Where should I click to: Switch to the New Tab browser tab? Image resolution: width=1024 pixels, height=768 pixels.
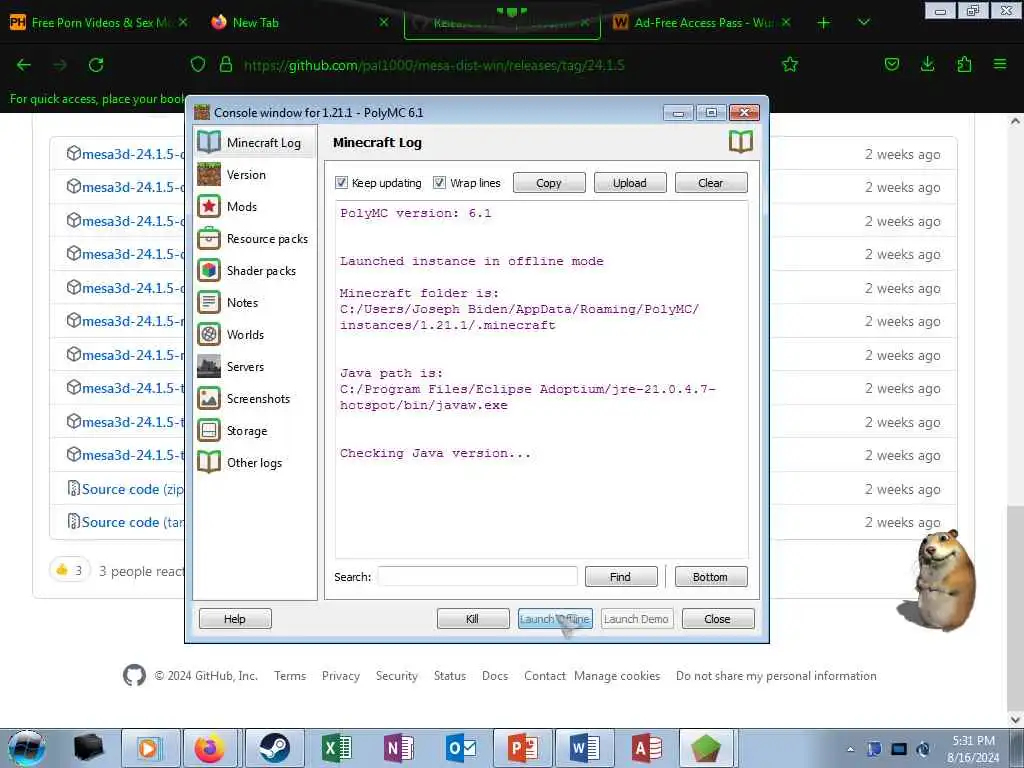(x=300, y=23)
